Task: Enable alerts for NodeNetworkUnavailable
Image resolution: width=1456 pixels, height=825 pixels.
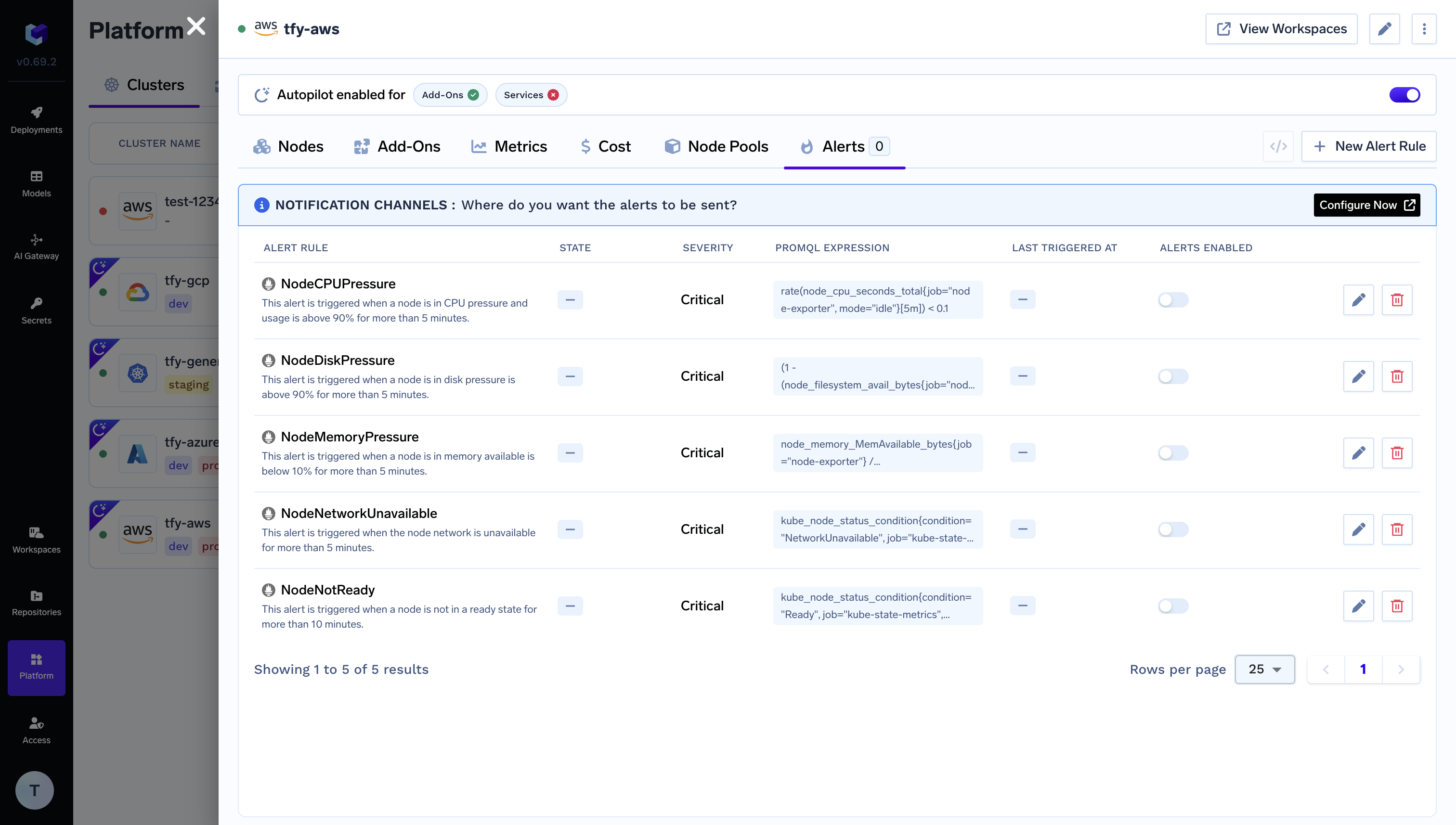Action: tap(1172, 529)
